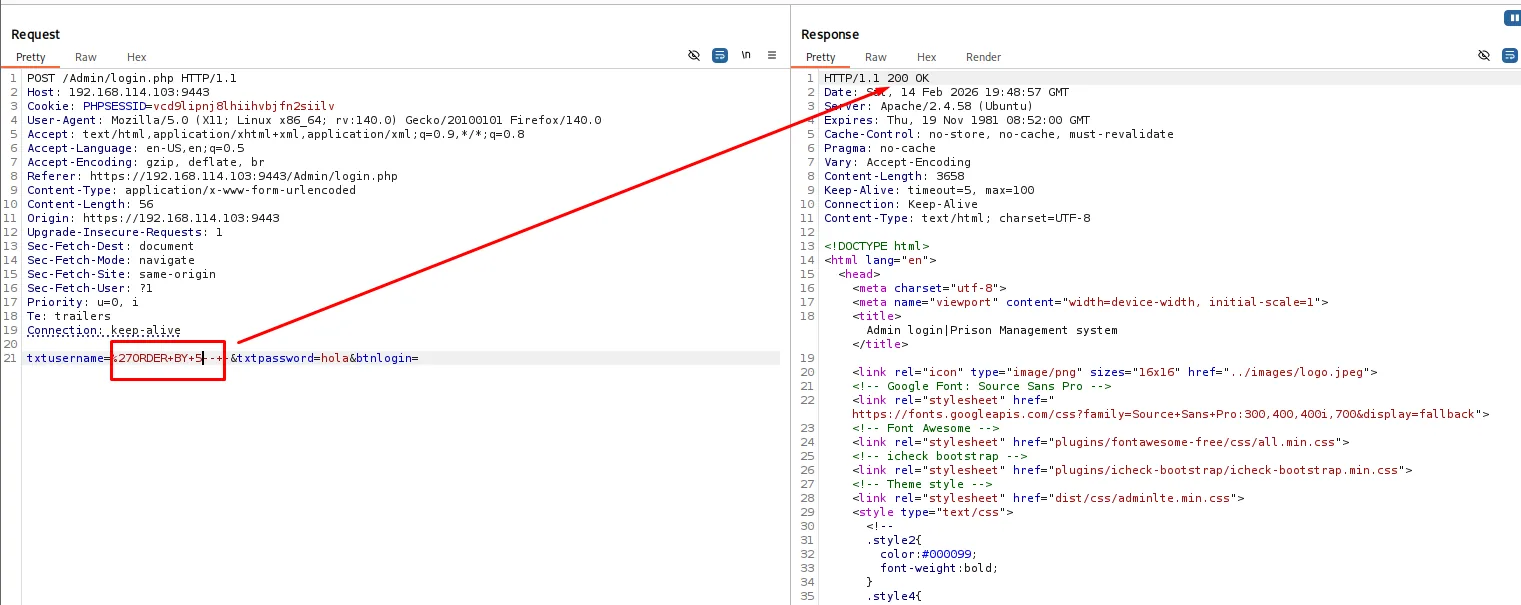Image resolution: width=1521 pixels, height=605 pixels.
Task: Toggle word wrap icon in Response pane
Action: [1510, 56]
